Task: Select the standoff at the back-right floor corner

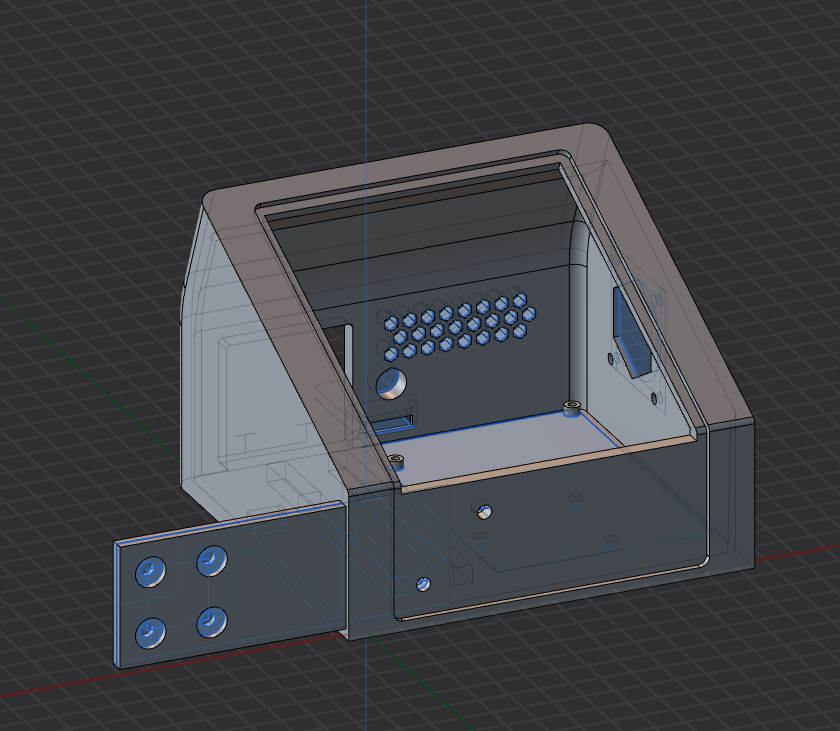Action: pos(573,408)
